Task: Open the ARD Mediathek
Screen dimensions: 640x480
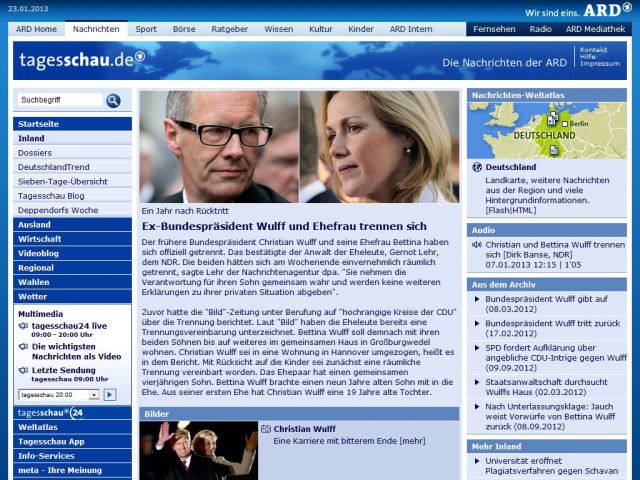Action: pyautogui.click(x=596, y=29)
